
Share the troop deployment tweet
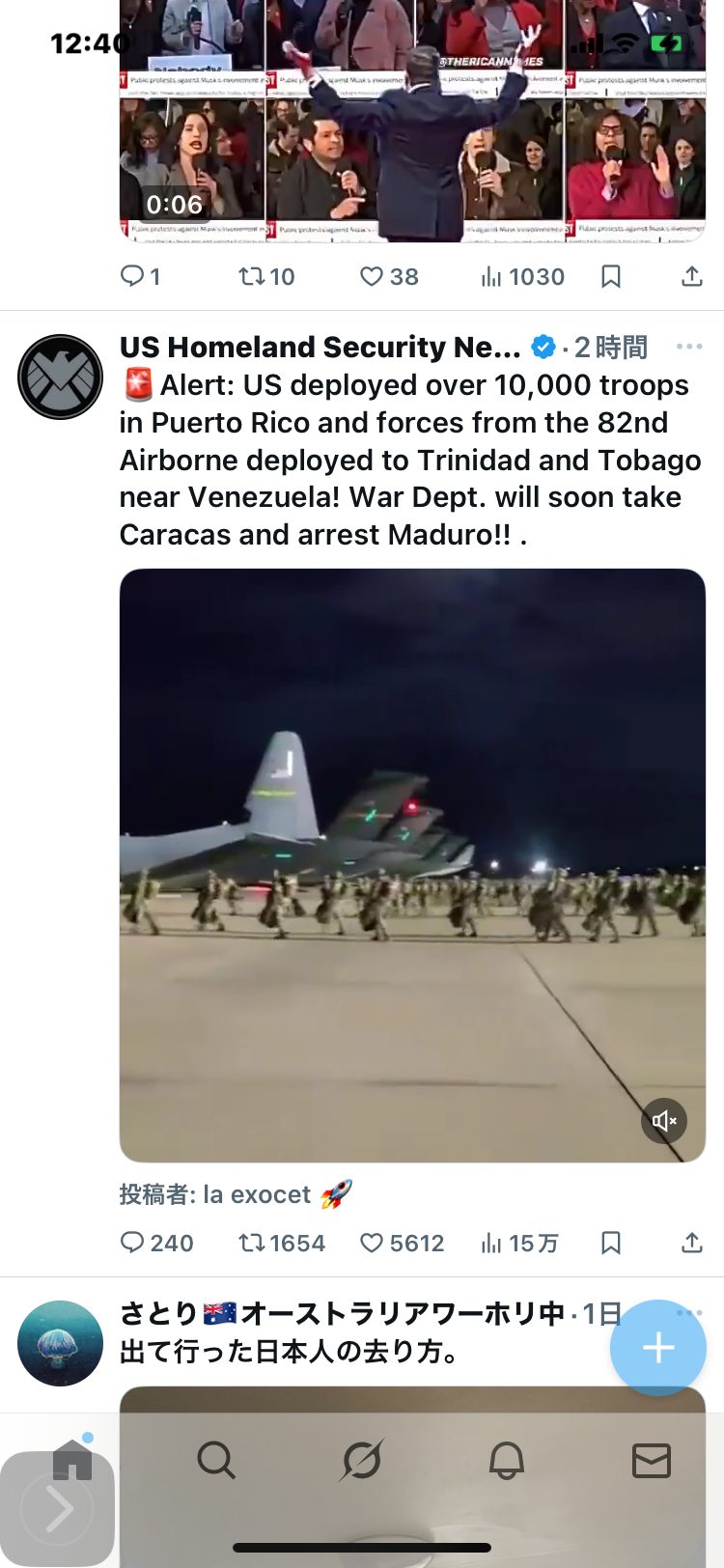click(x=692, y=1243)
